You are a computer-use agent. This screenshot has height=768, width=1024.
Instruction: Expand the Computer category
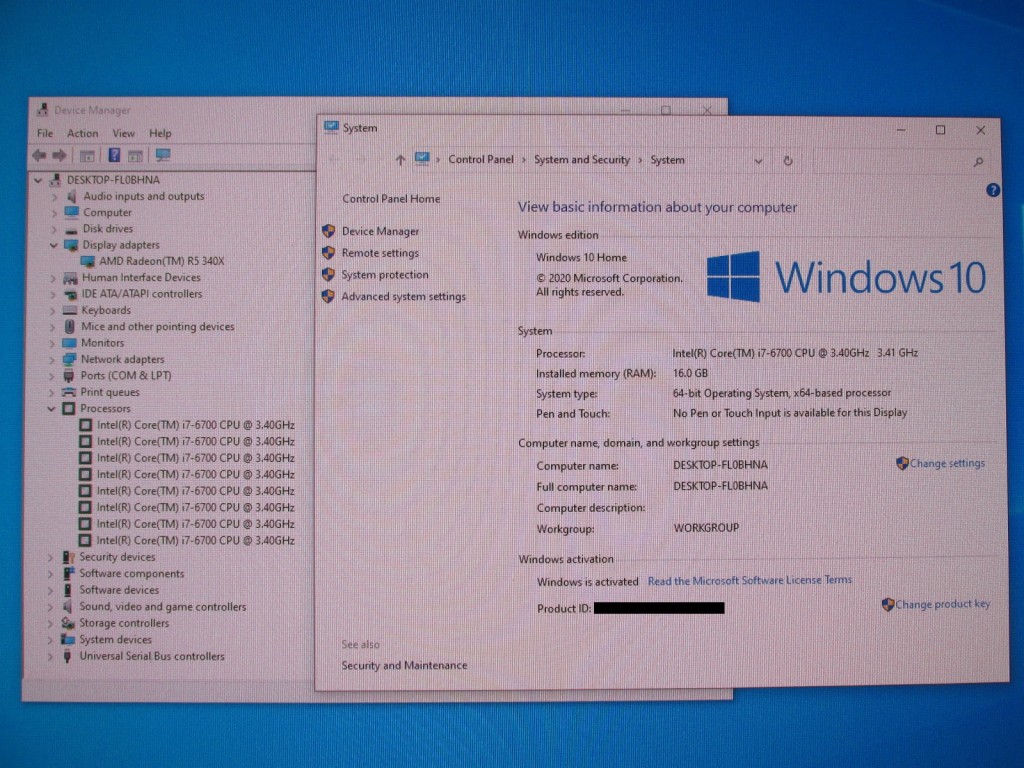[54, 212]
